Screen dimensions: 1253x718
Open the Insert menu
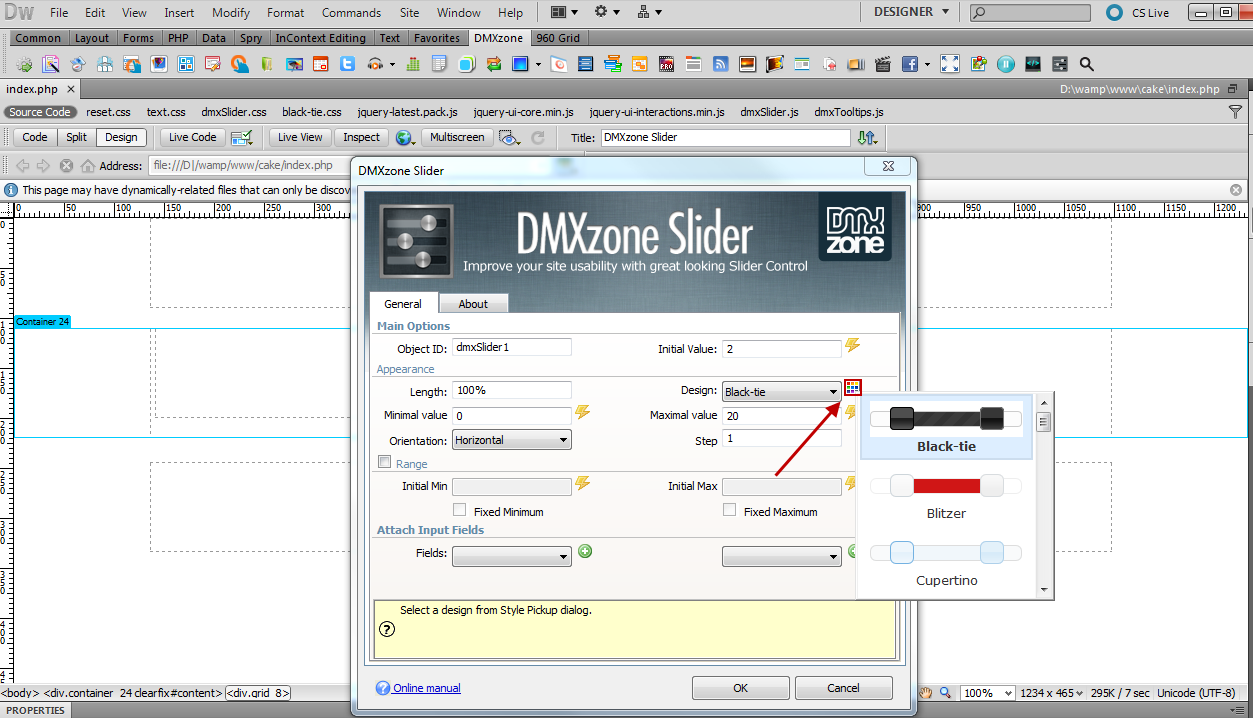point(180,13)
